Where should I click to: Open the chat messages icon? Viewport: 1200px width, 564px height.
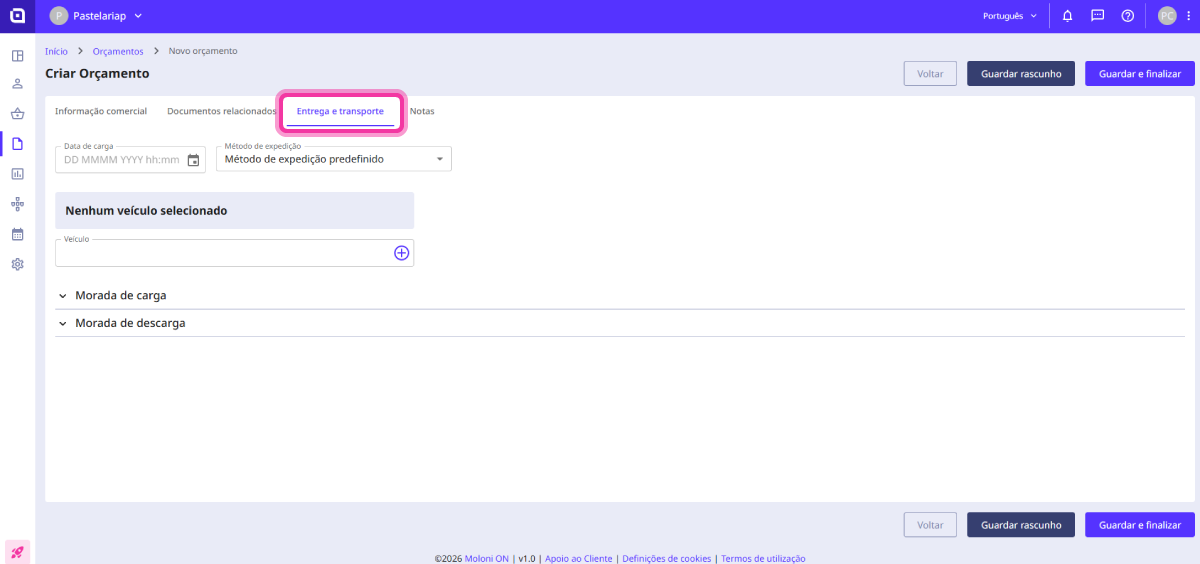coord(1097,16)
